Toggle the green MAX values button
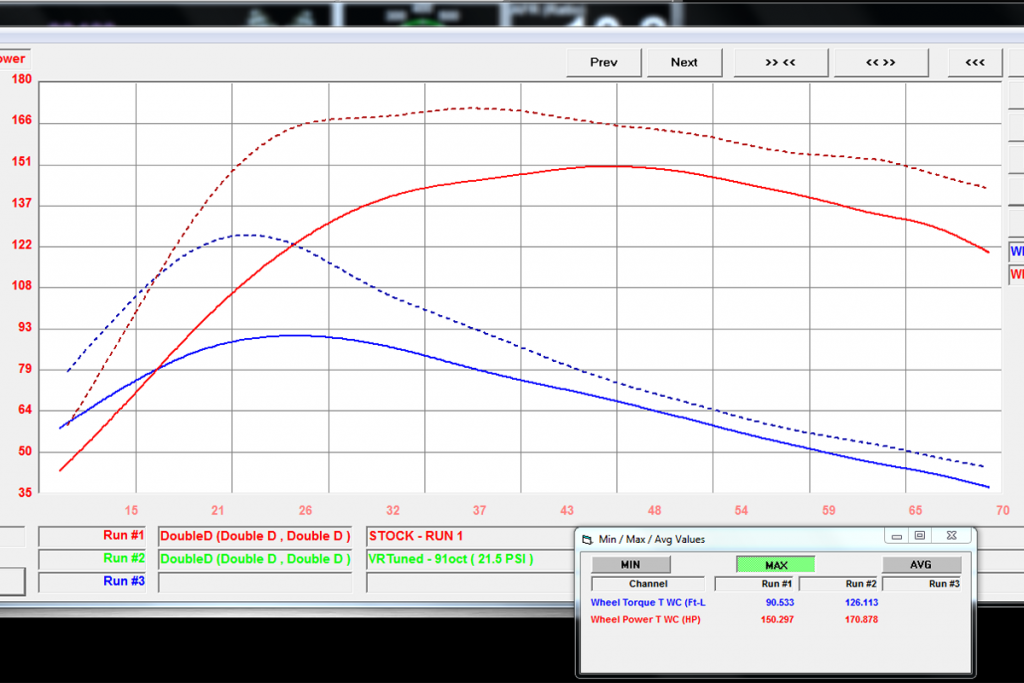Screen dimensions: 1024x683 [775, 564]
